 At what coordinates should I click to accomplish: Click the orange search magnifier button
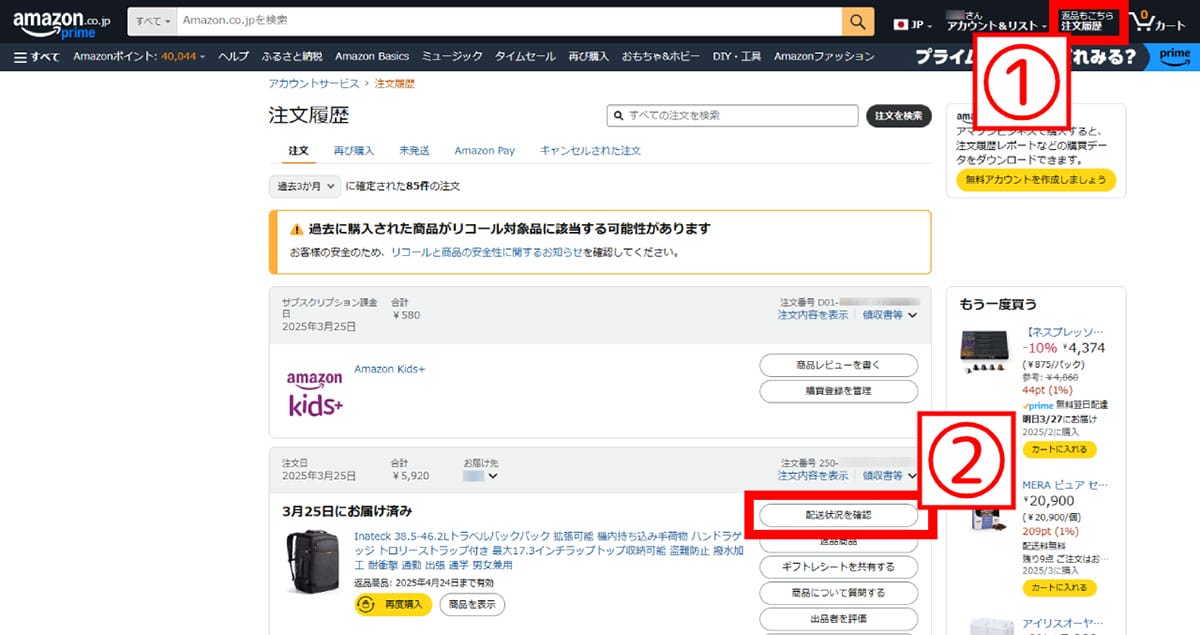click(x=857, y=22)
